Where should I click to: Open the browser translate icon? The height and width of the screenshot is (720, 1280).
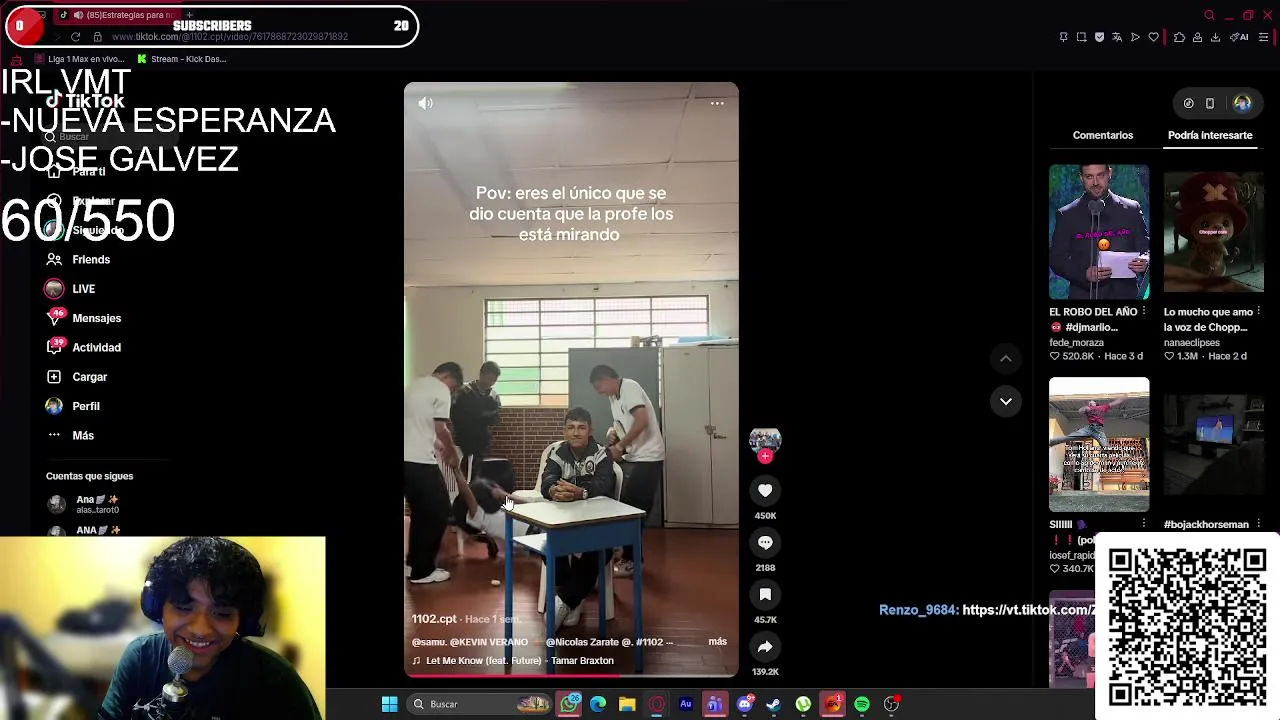(x=1117, y=37)
